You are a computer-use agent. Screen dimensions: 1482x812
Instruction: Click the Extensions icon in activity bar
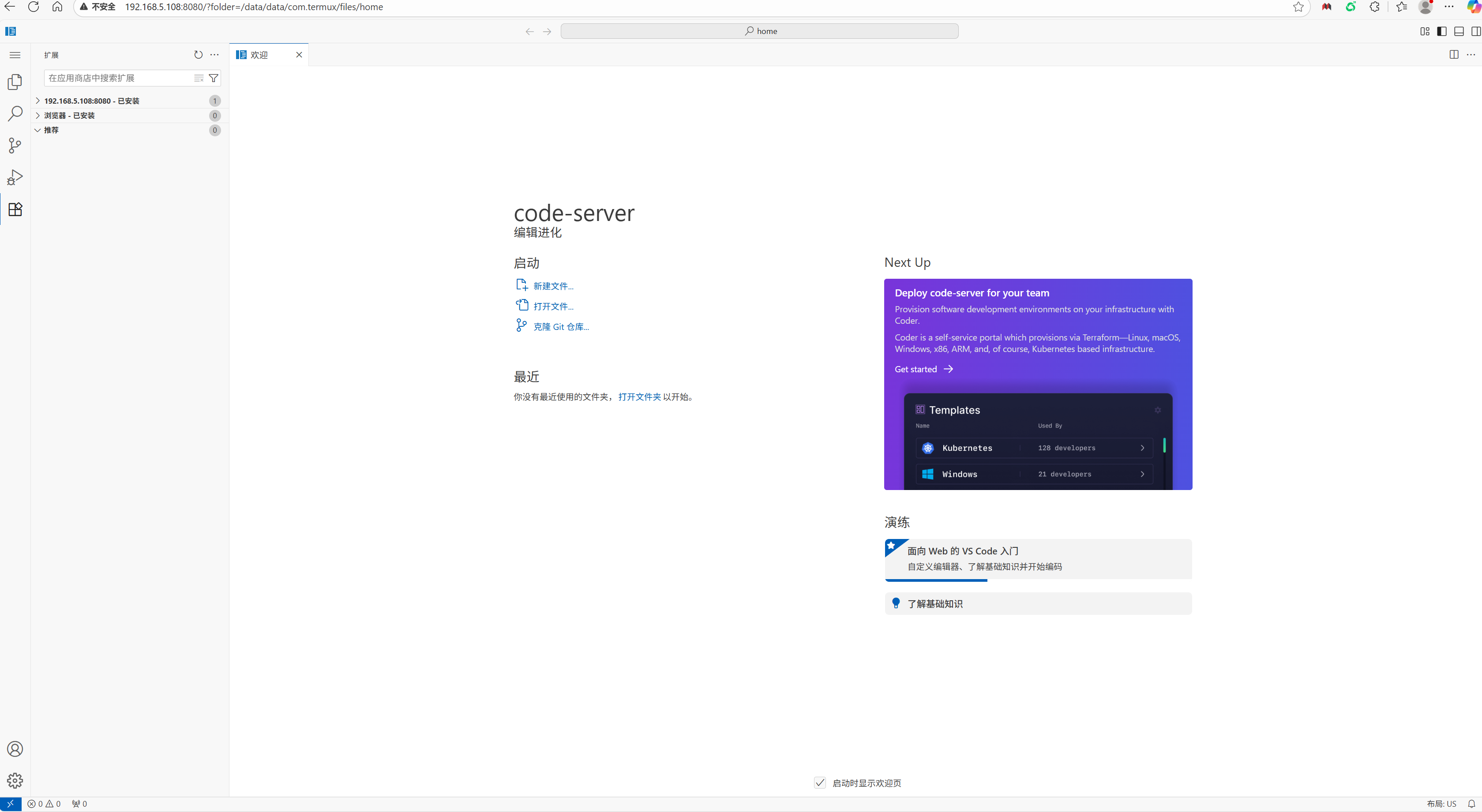pyautogui.click(x=15, y=210)
